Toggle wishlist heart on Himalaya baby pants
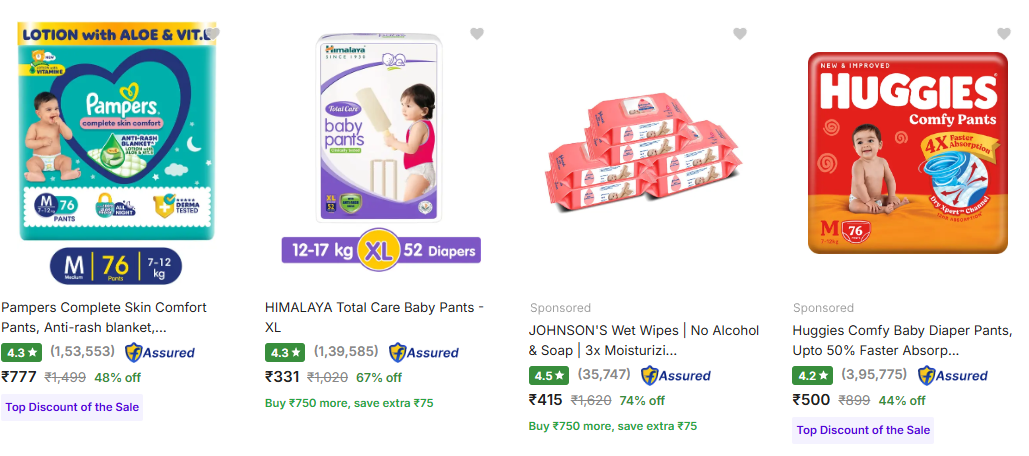Screen dimensions: 1029x456 click(477, 34)
